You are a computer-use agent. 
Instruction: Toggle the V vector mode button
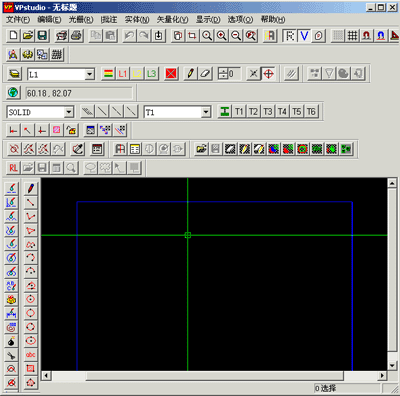(304, 35)
